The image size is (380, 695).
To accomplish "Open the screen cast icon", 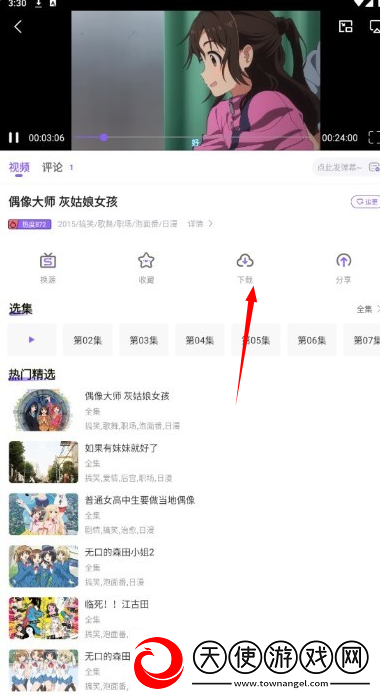I will [x=375, y=27].
